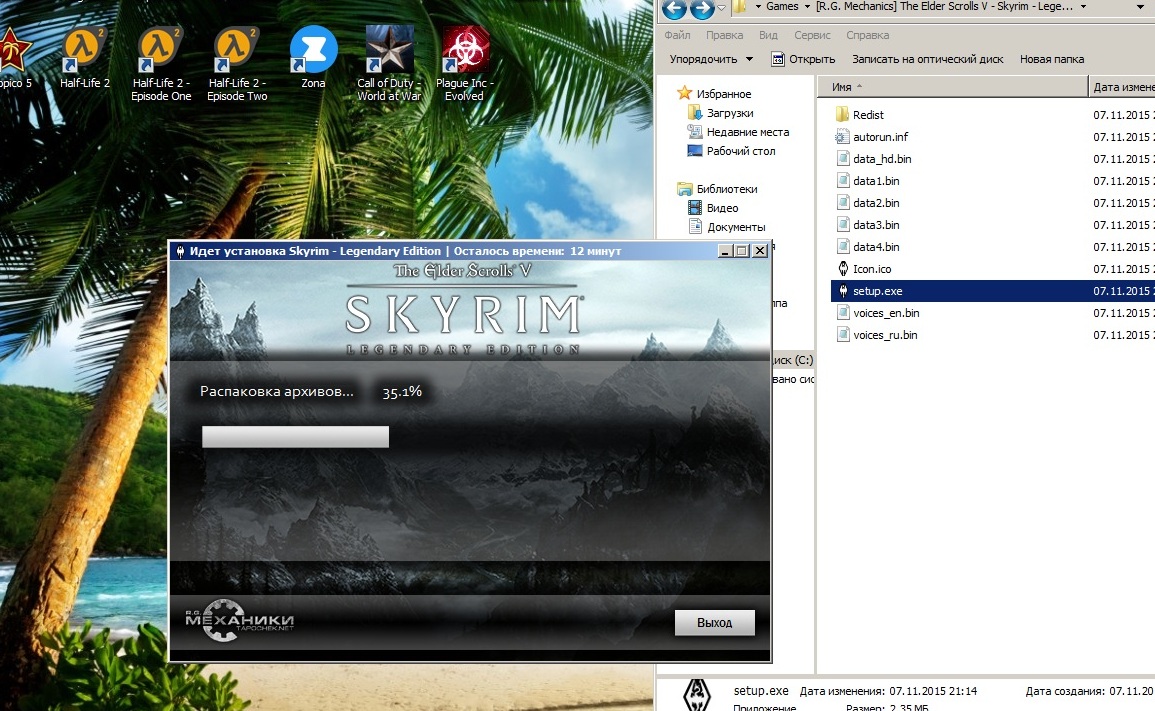Click the Новая папка button

(1051, 59)
